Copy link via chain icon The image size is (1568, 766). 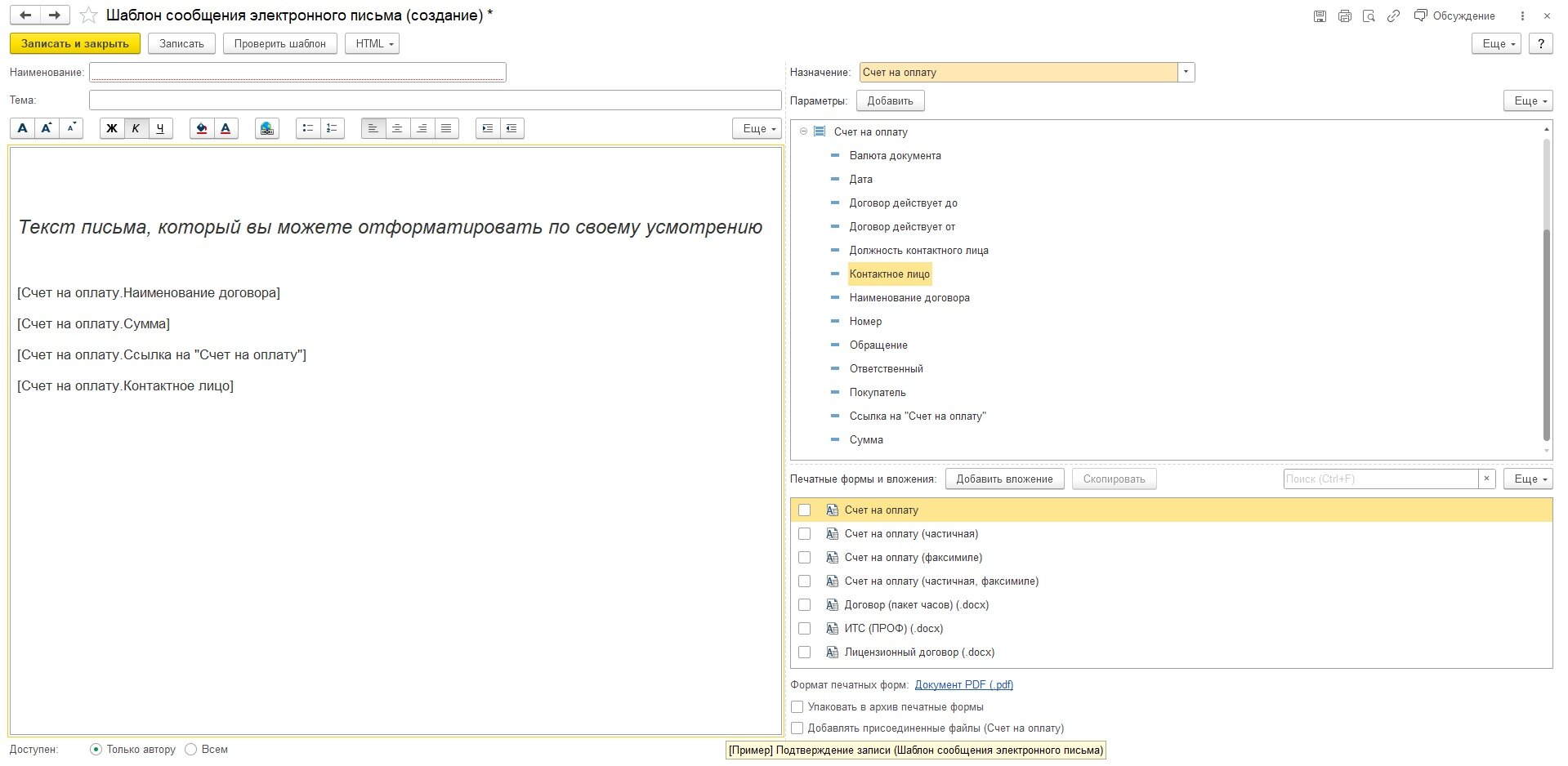coord(1393,16)
